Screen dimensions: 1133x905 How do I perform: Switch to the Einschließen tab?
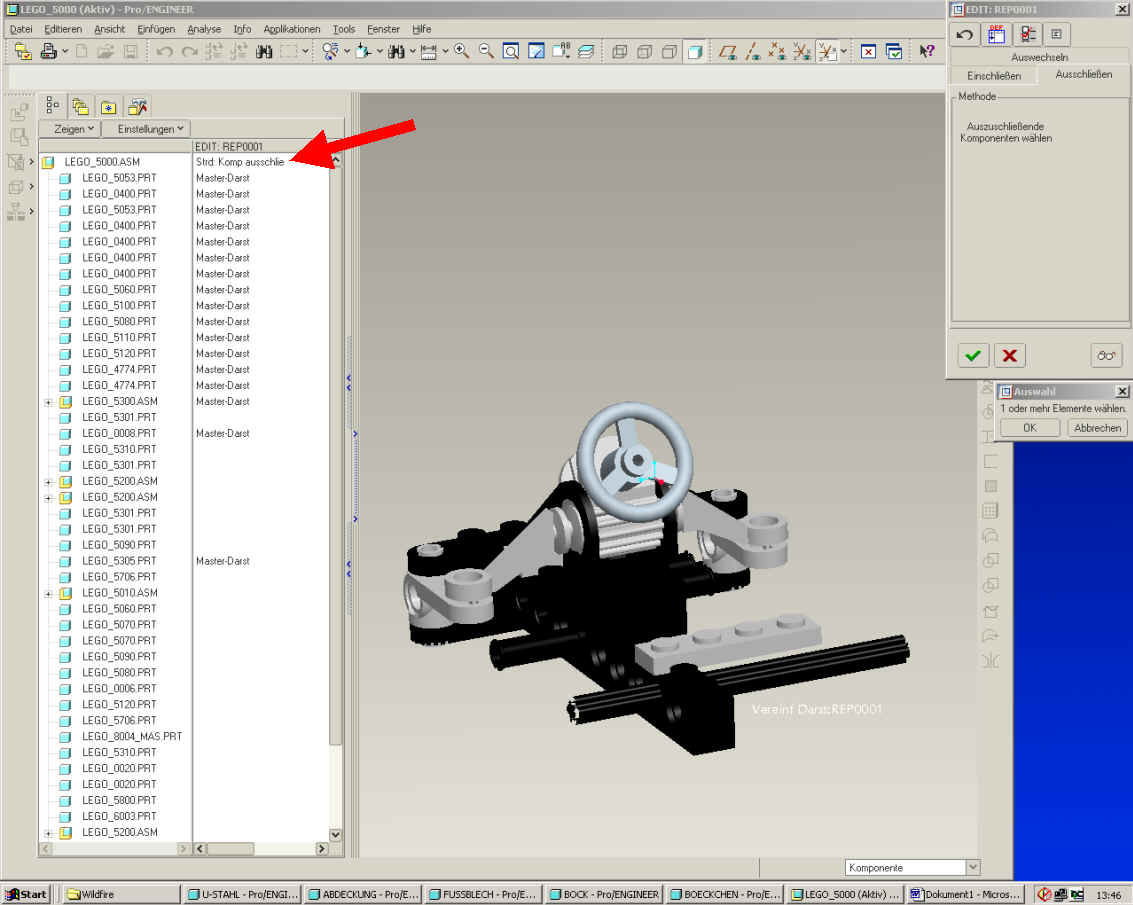pyautogui.click(x=994, y=76)
